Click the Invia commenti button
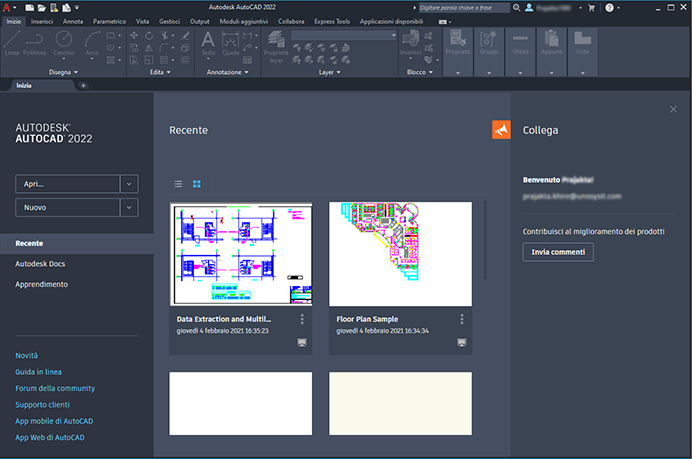This screenshot has height=459, width=692. 558,252
